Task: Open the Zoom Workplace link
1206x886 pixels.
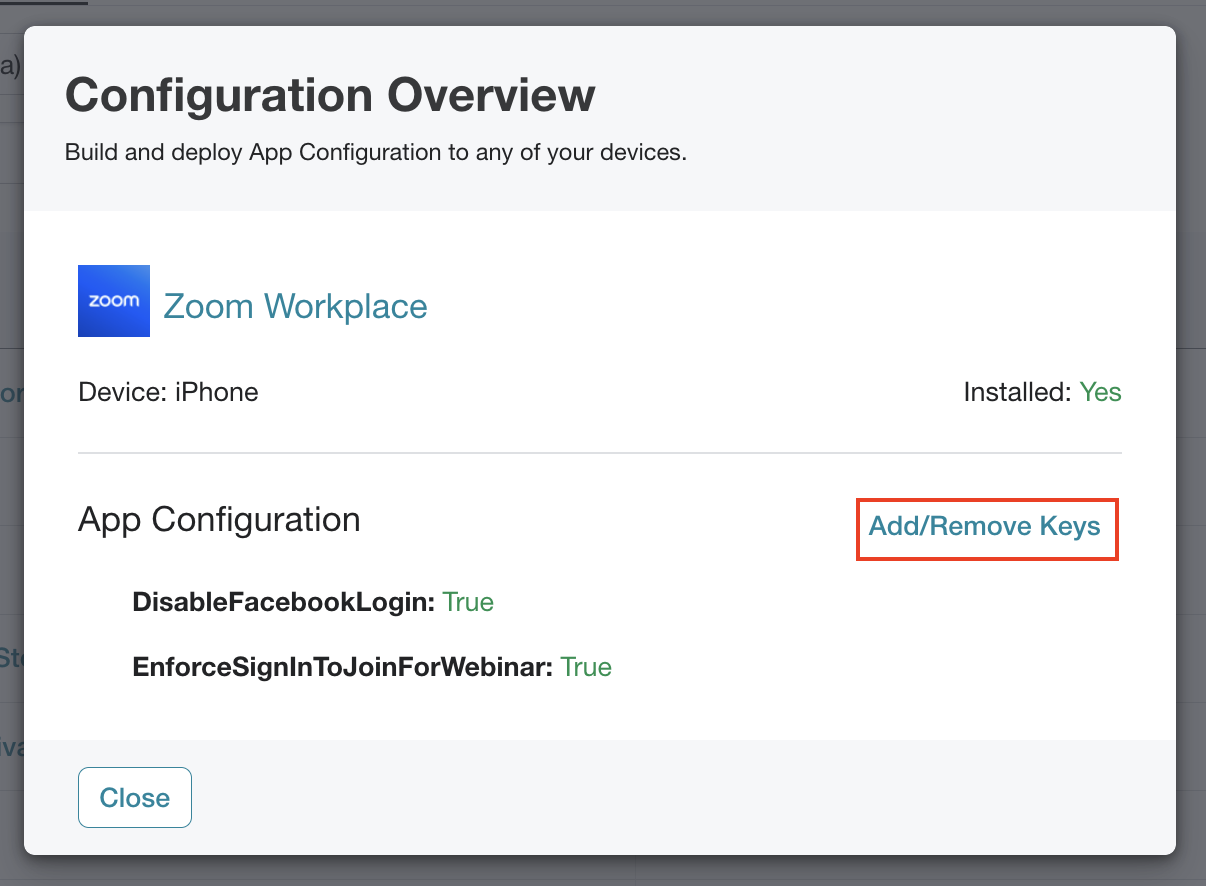Action: pyautogui.click(x=295, y=306)
